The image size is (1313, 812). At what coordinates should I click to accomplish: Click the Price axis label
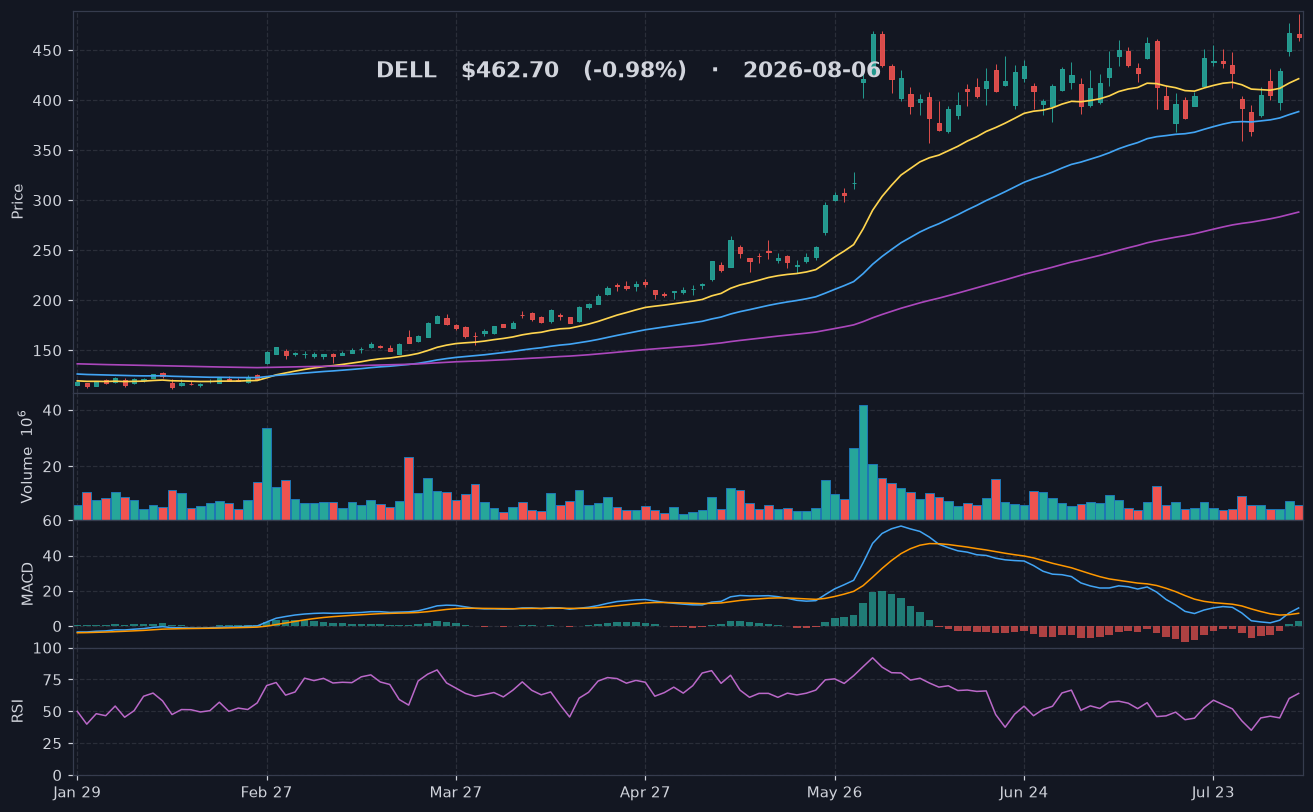click(x=18, y=201)
